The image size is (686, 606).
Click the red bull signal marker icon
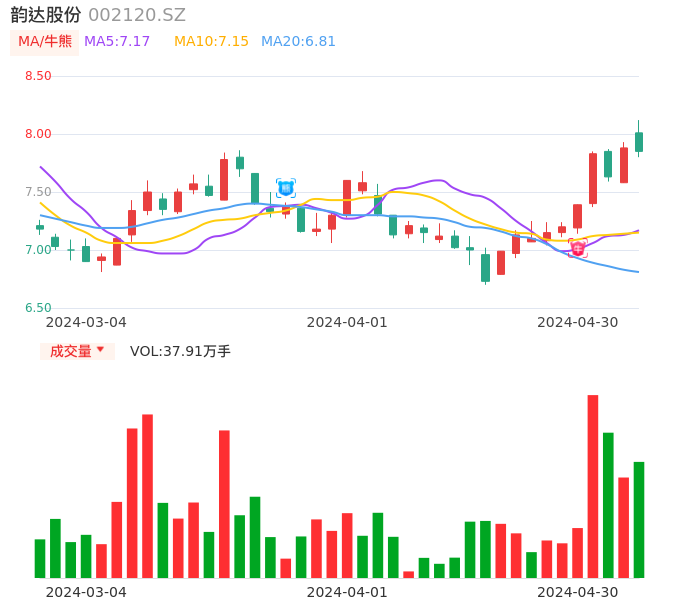point(578,247)
